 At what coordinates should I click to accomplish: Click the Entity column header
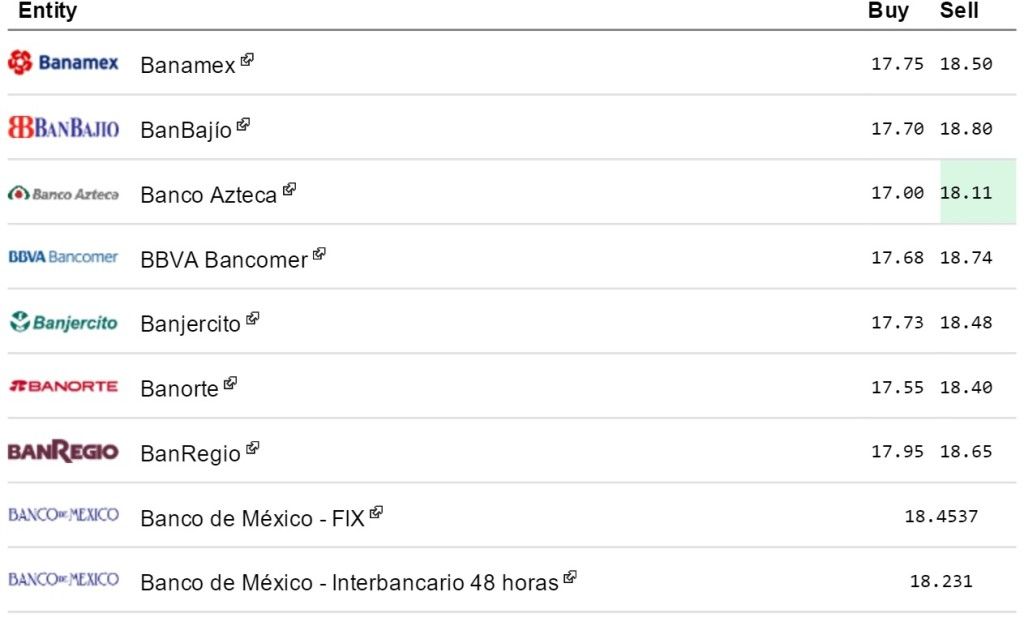click(x=48, y=12)
